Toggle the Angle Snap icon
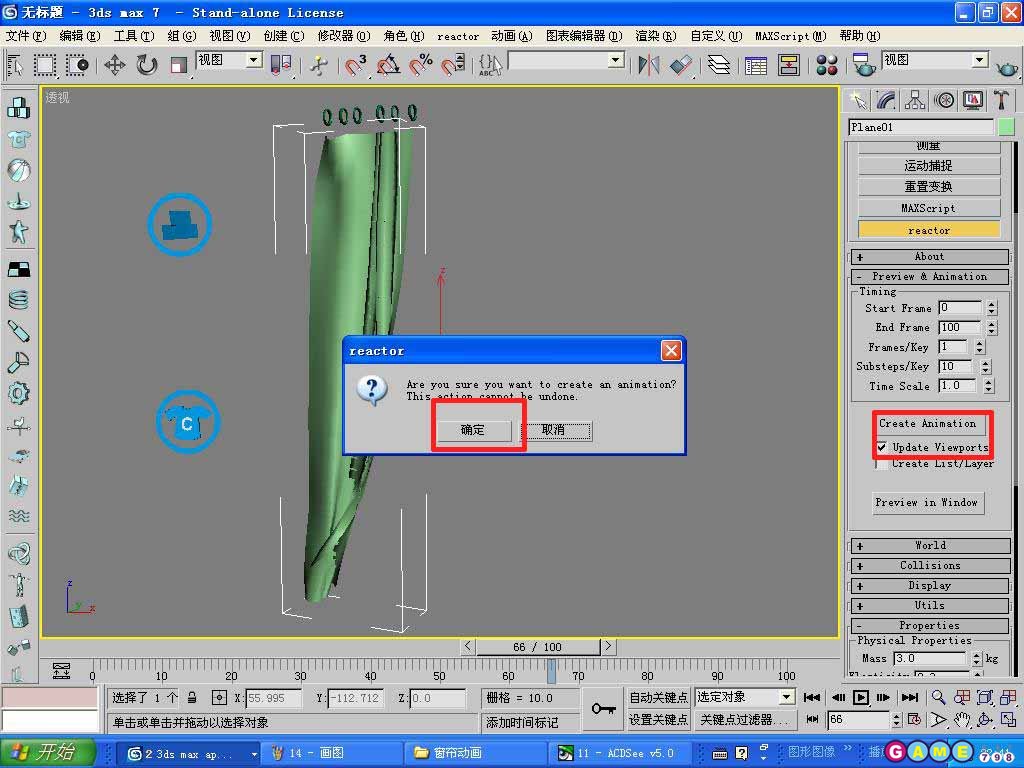Screen dimensions: 1024x768 coord(389,65)
